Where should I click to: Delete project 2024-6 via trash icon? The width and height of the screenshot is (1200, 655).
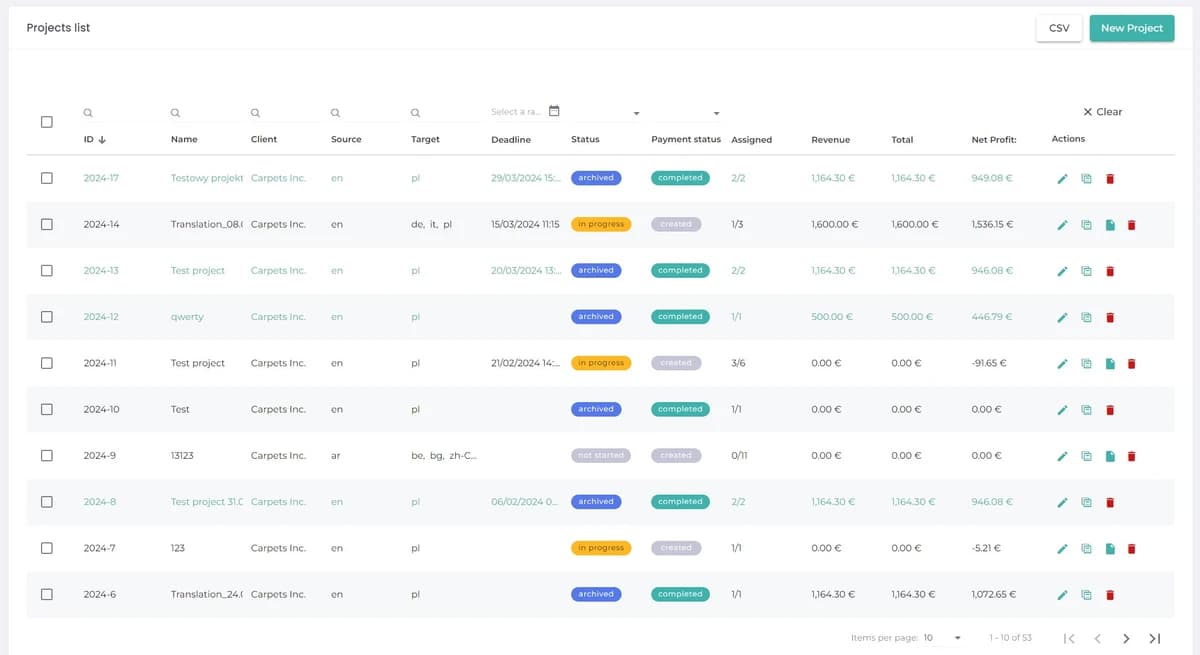[x=1110, y=595]
